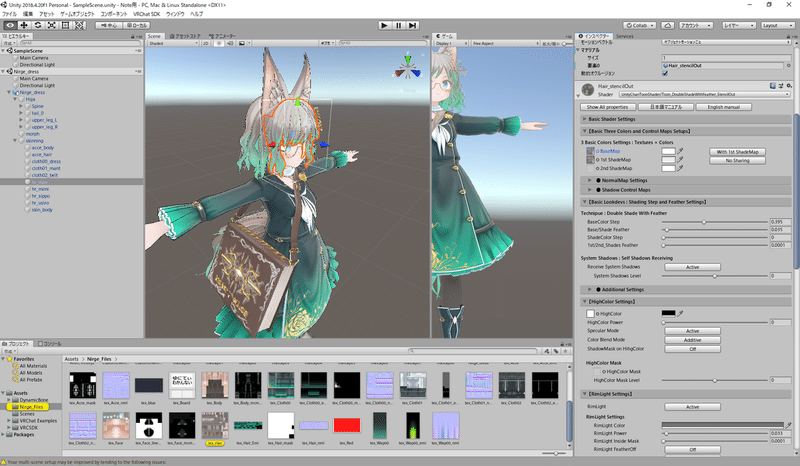Toggle 2D mode in Scene view
The height and width of the screenshot is (466, 800).
[x=206, y=43]
